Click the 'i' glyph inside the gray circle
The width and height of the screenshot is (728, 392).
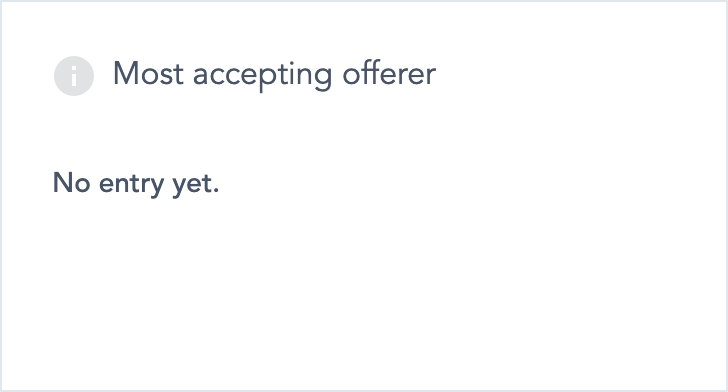point(74,76)
